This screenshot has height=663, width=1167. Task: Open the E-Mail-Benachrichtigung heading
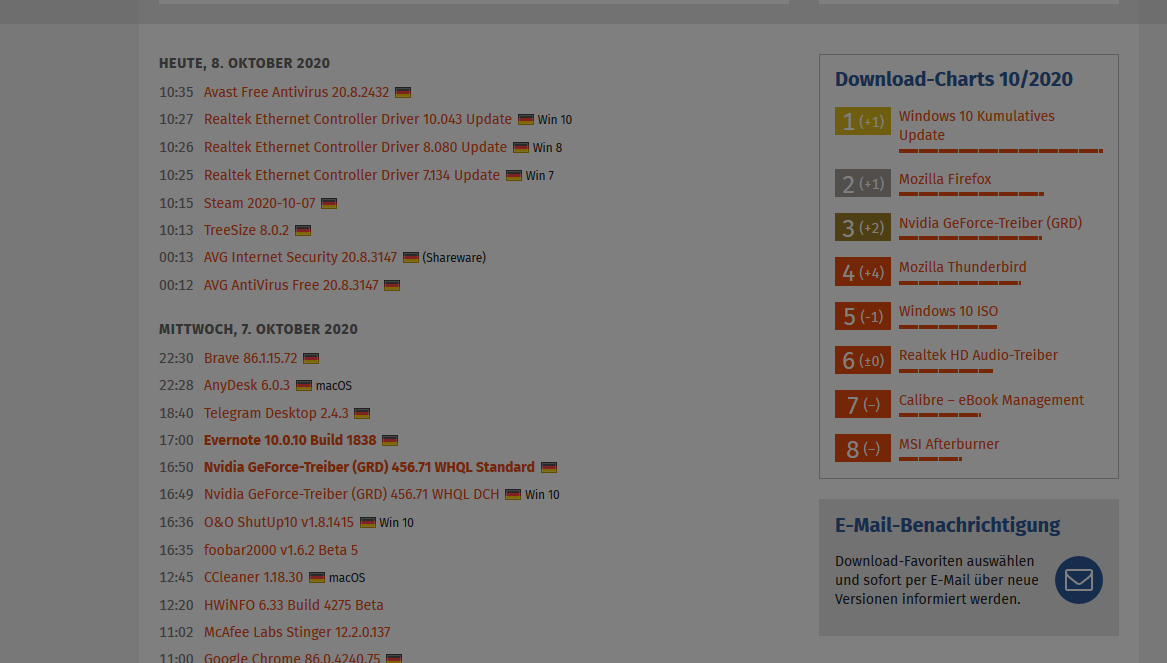[947, 525]
